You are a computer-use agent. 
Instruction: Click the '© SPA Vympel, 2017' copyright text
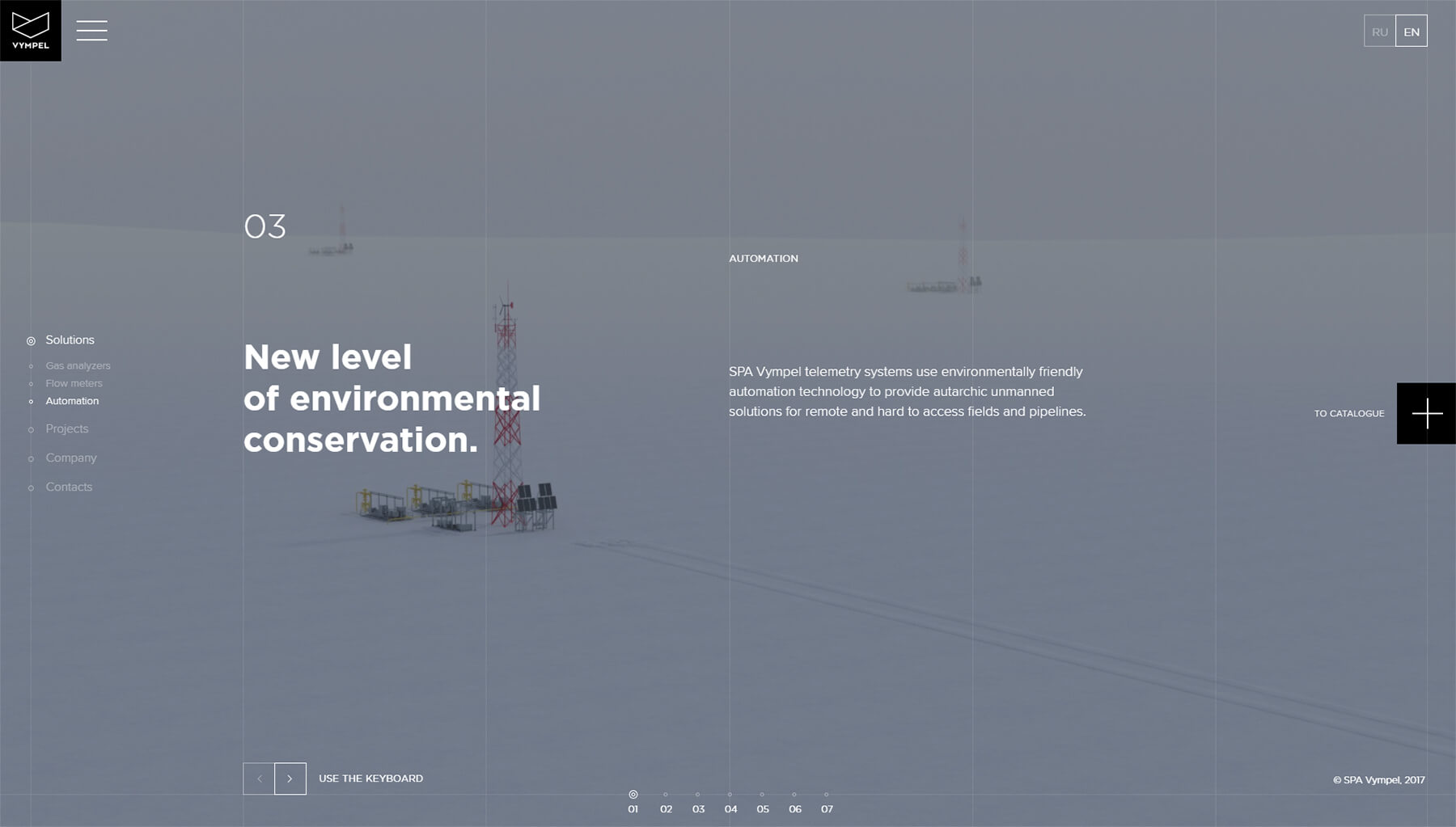[x=1379, y=780]
